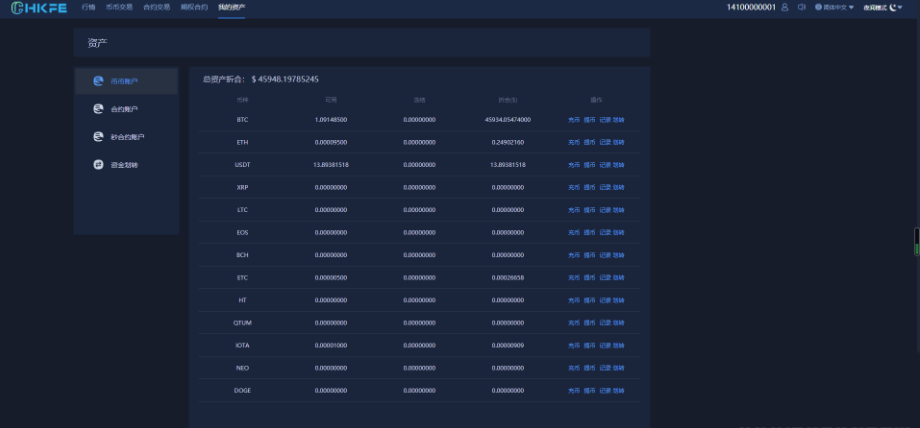Click the BTC currency cell

coord(242,120)
